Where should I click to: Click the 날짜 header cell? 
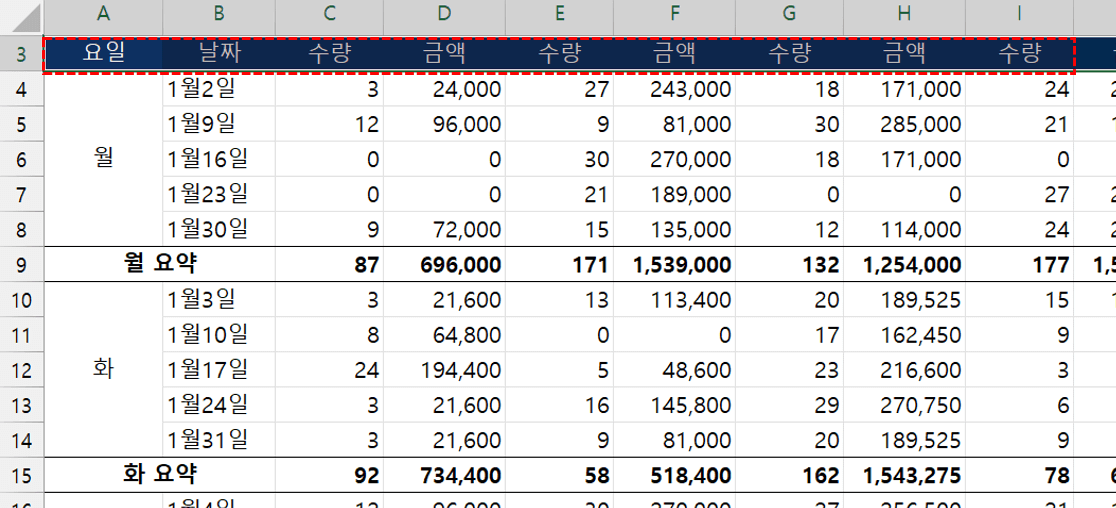pos(218,54)
